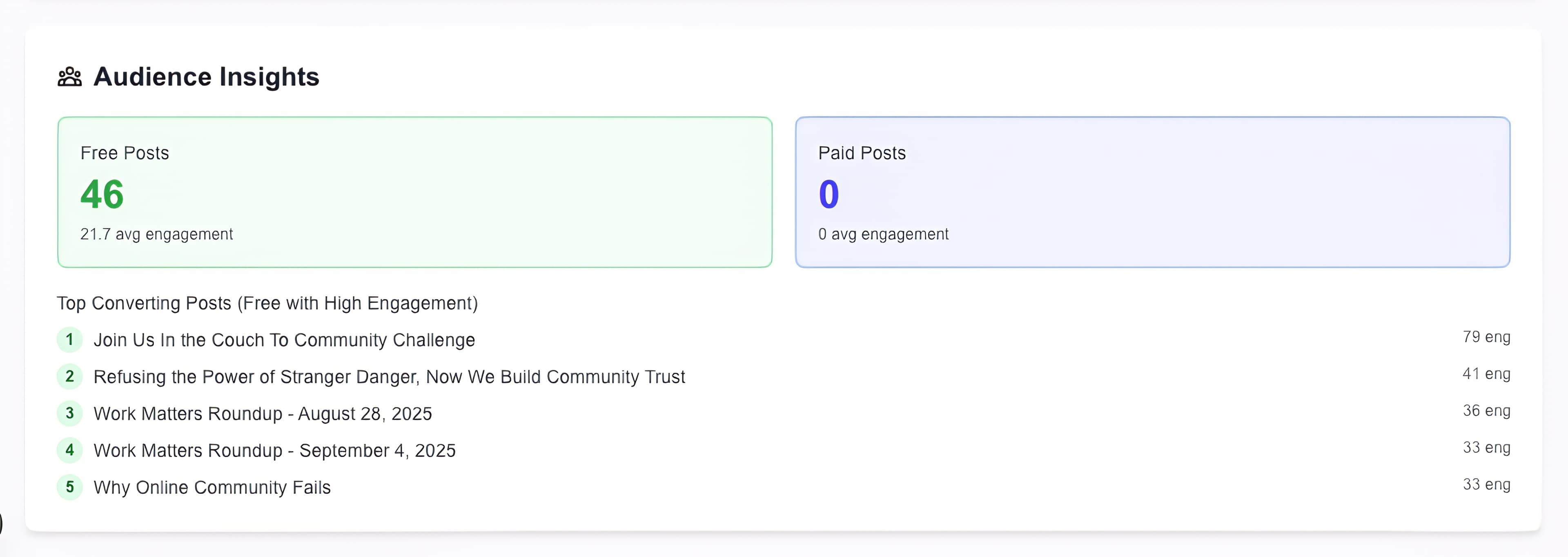This screenshot has height=557, width=1568.
Task: Open the Free Posts card
Action: pyautogui.click(x=414, y=192)
